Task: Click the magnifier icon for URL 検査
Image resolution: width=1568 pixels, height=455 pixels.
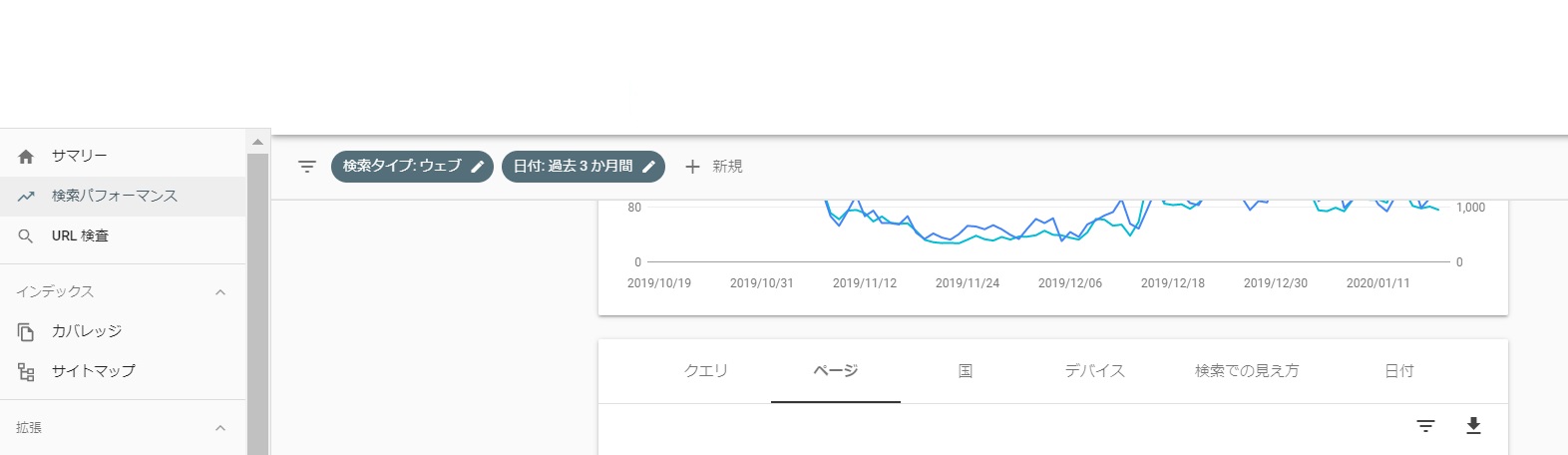Action: click(26, 236)
